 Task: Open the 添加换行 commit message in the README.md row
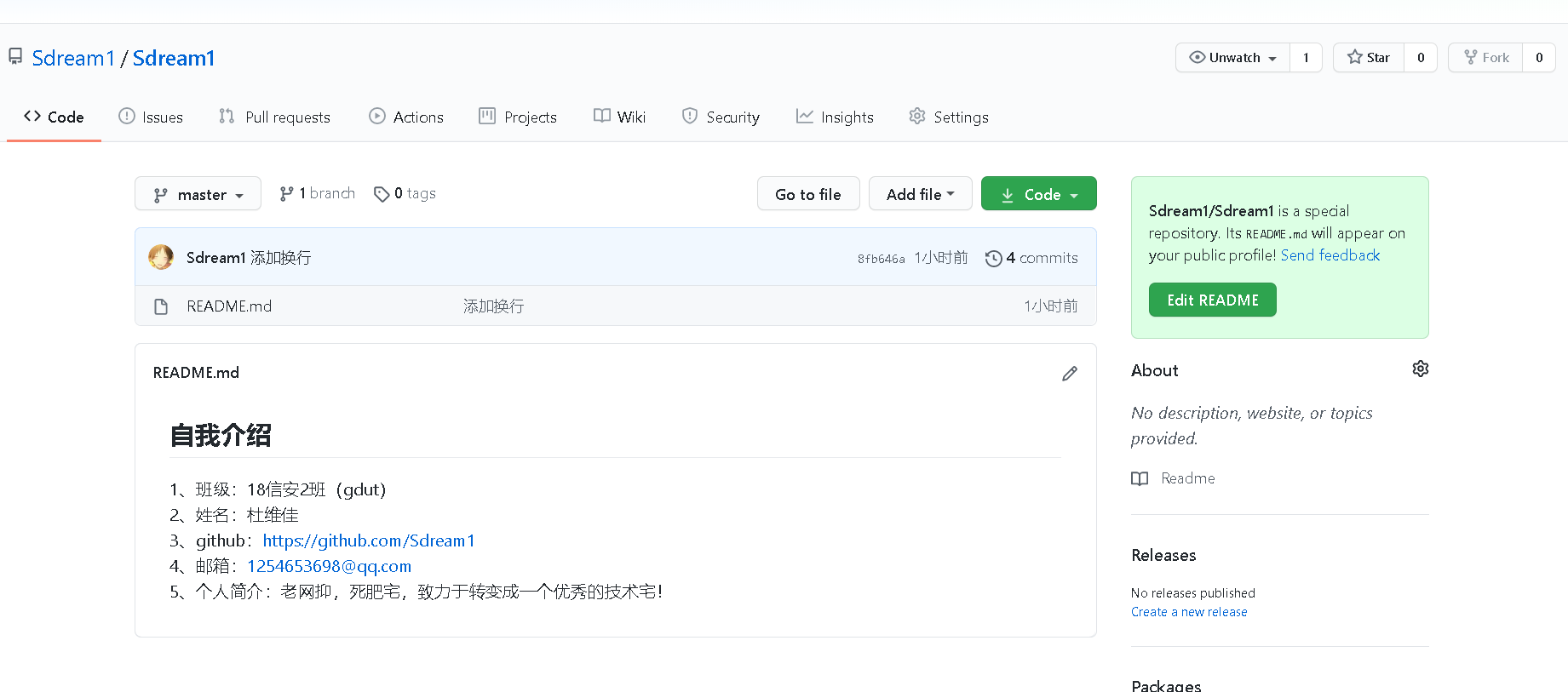coord(494,306)
